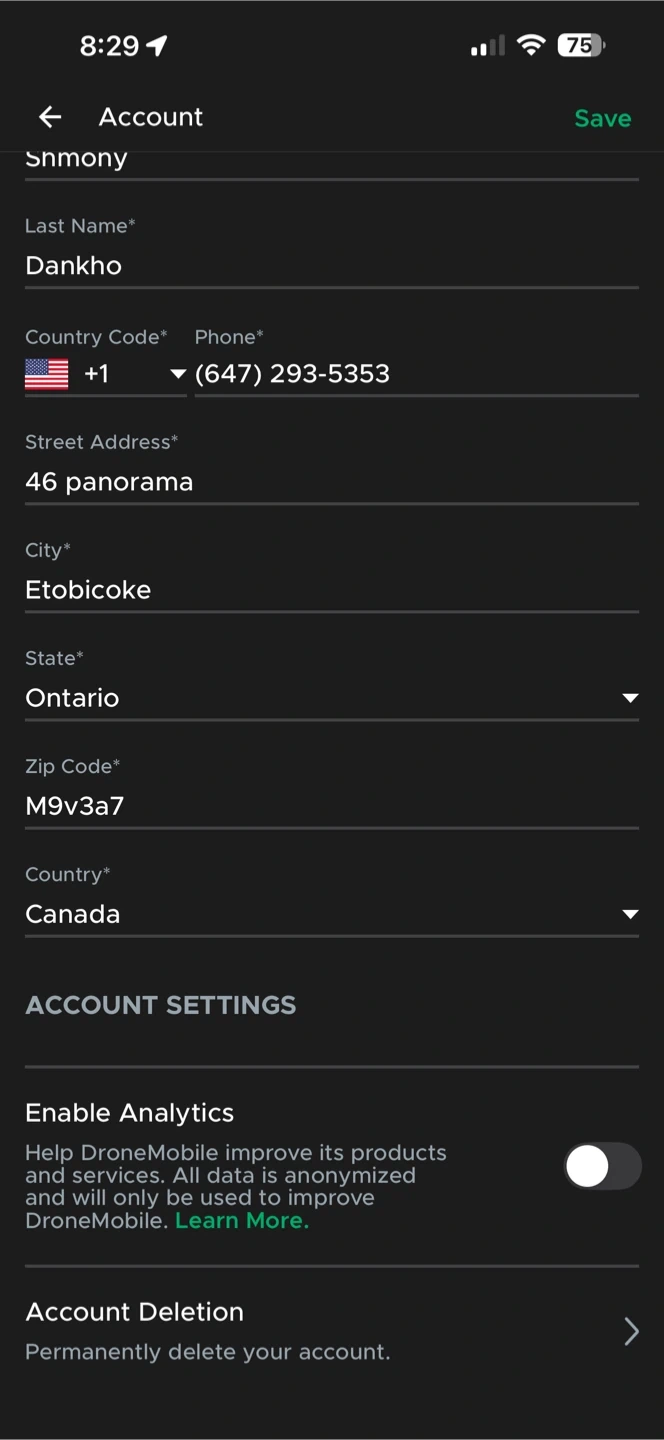
Task: Toggle the Enable Analytics switch
Action: 601,1166
